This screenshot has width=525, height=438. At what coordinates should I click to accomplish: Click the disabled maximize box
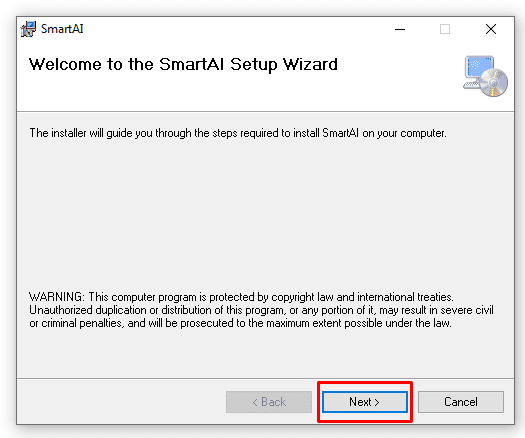point(445,29)
